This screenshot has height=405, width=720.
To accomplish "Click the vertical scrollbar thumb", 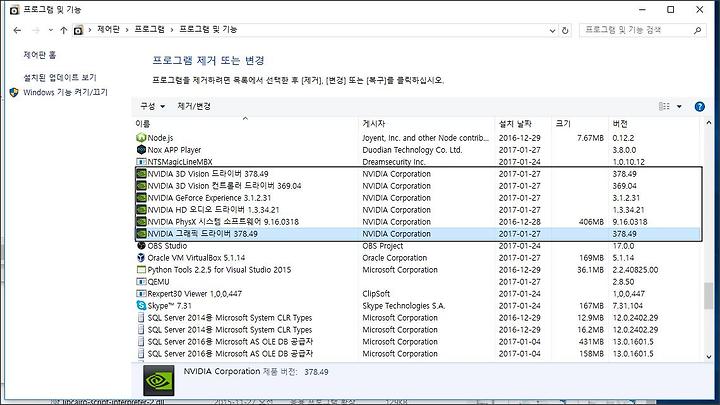I will pos(709,296).
